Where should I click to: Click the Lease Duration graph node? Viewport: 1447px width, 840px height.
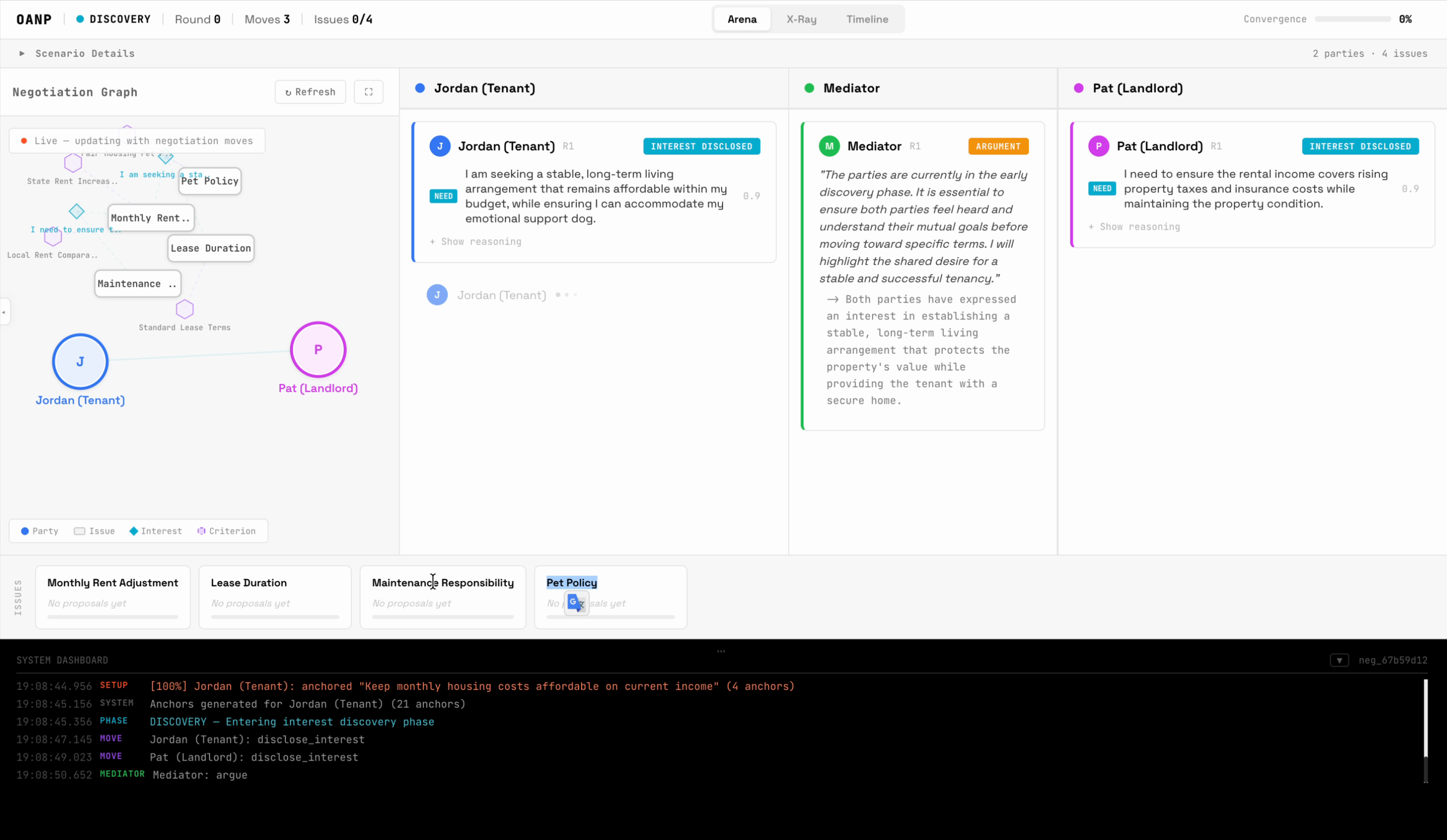point(211,248)
